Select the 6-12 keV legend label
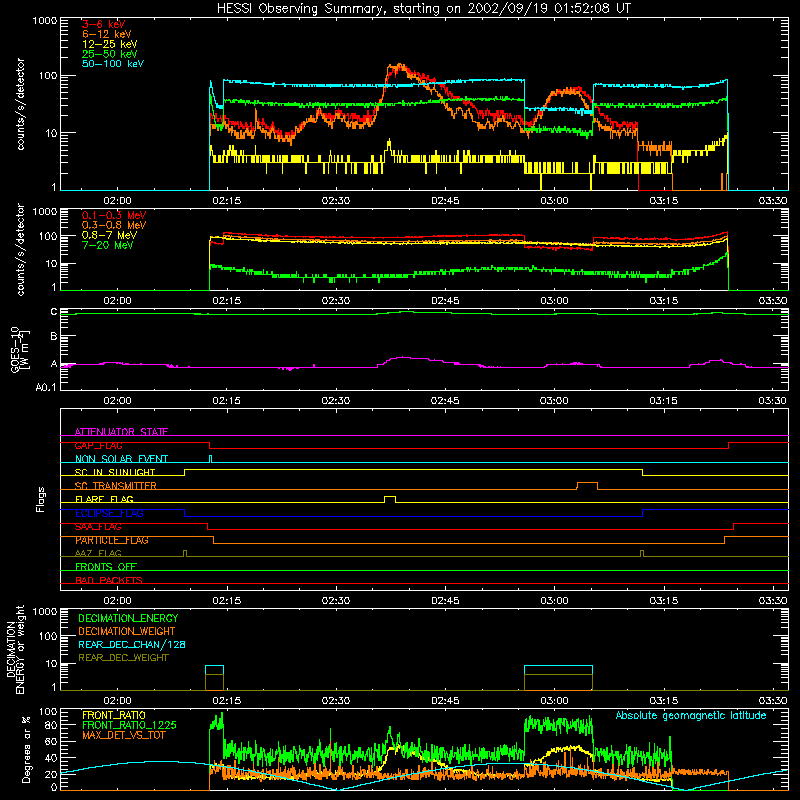This screenshot has height=800, width=800. pyautogui.click(x=107, y=34)
